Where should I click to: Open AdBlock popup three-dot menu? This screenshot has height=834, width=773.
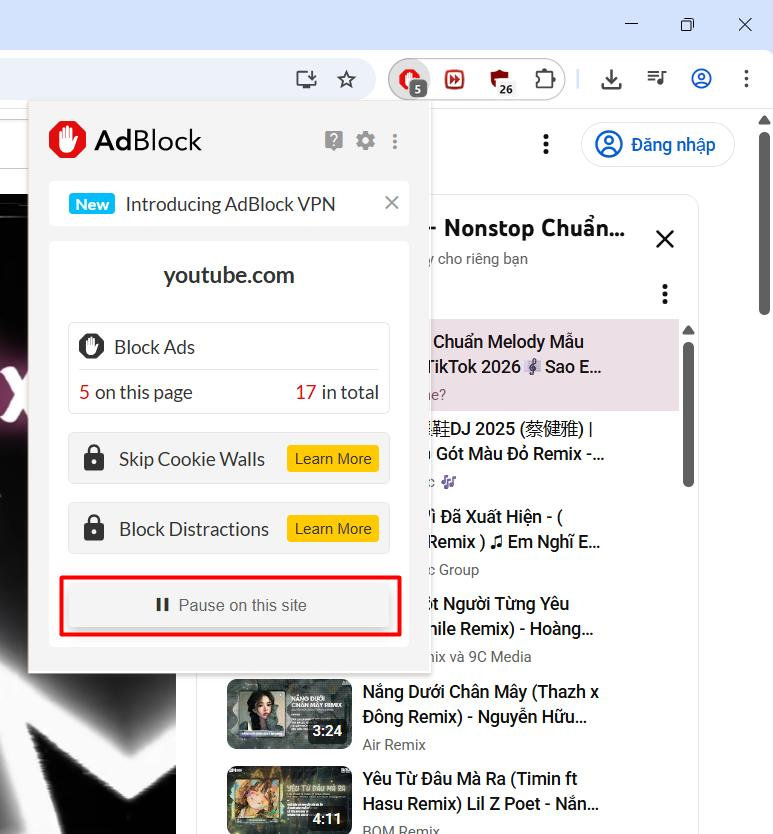(x=395, y=141)
